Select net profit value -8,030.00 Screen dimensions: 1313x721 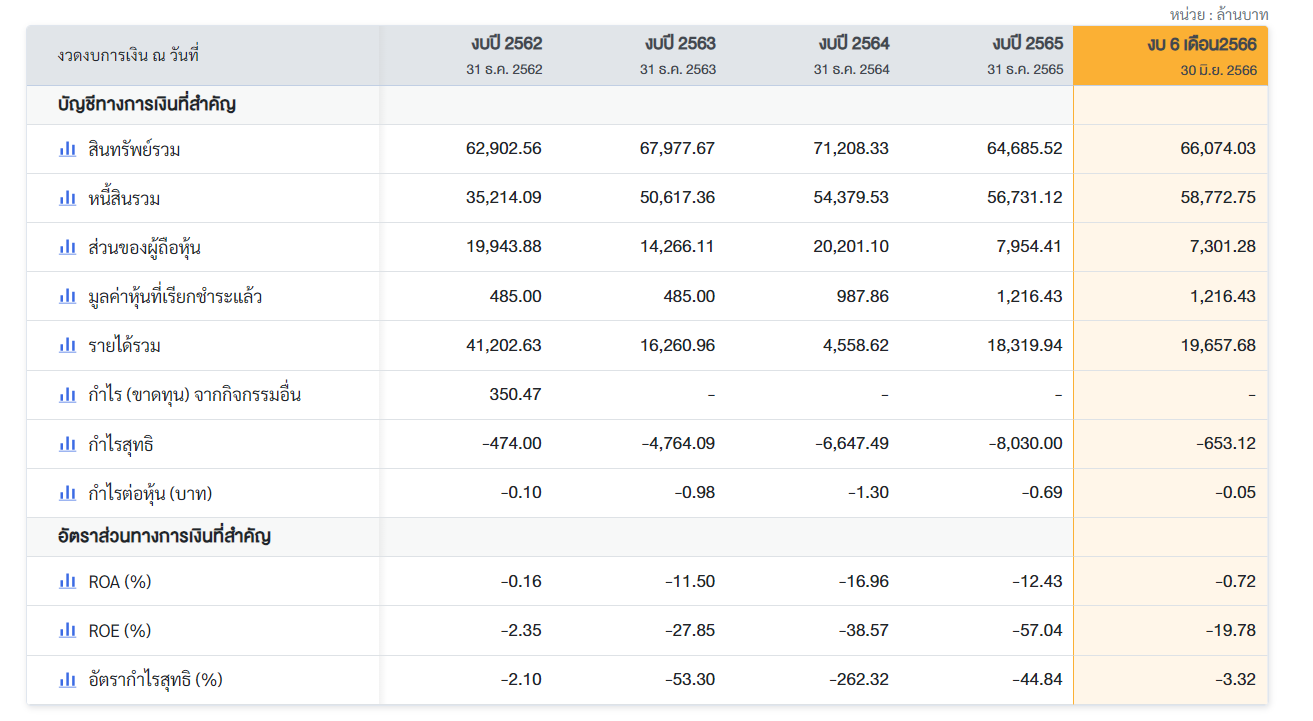(x=1026, y=443)
